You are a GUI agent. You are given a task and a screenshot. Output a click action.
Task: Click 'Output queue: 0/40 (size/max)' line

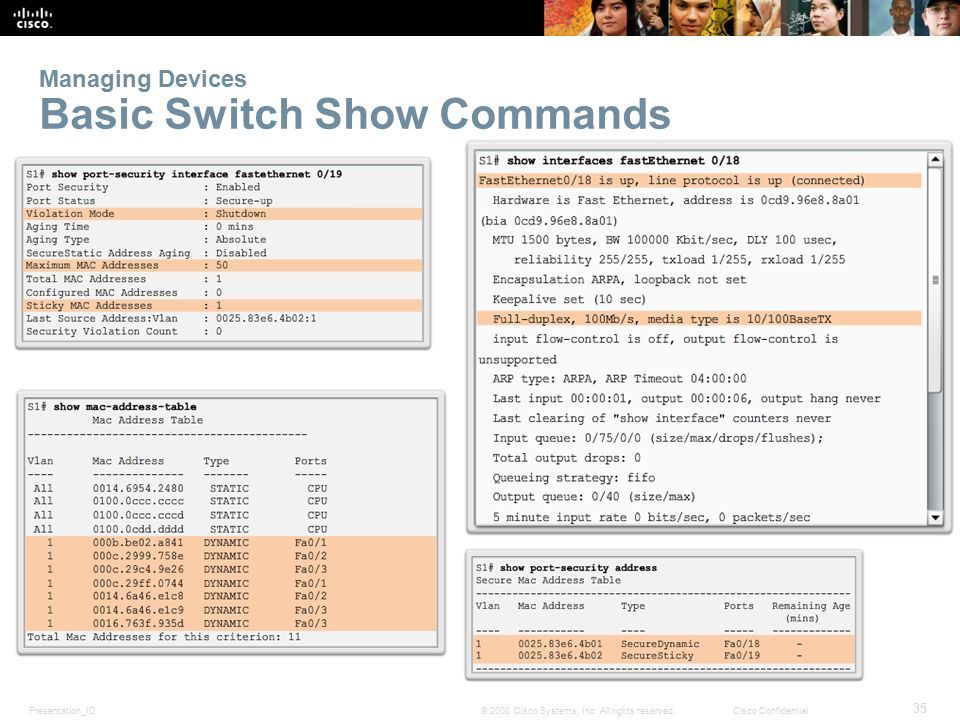pos(594,497)
